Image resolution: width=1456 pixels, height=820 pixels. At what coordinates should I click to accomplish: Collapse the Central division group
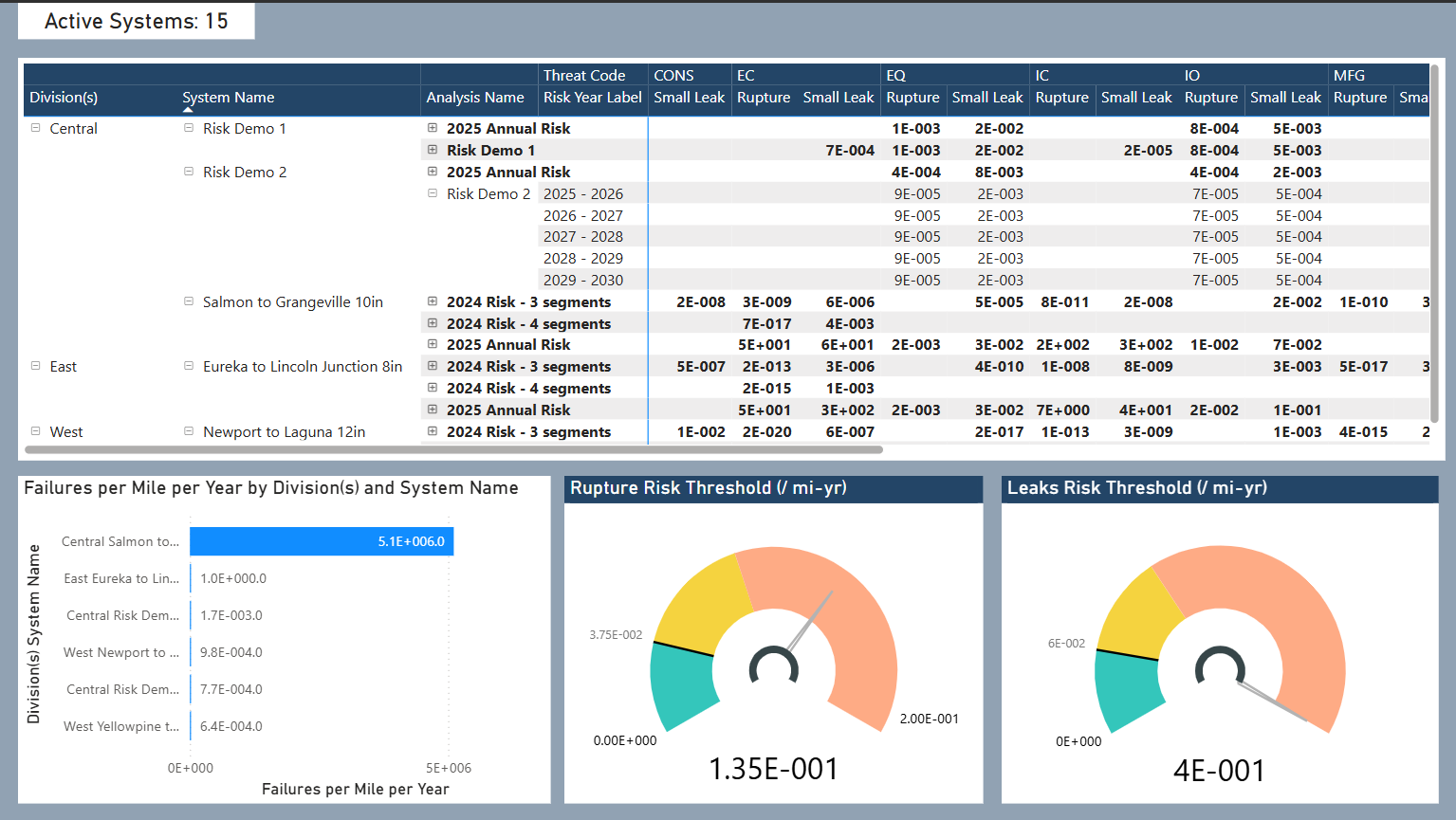point(35,128)
